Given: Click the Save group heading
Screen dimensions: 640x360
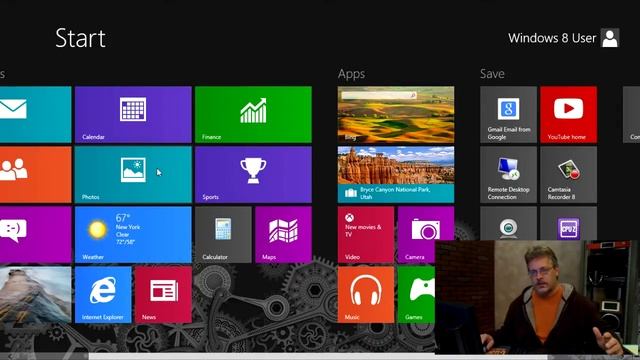Looking at the screenshot, I should tap(492, 73).
